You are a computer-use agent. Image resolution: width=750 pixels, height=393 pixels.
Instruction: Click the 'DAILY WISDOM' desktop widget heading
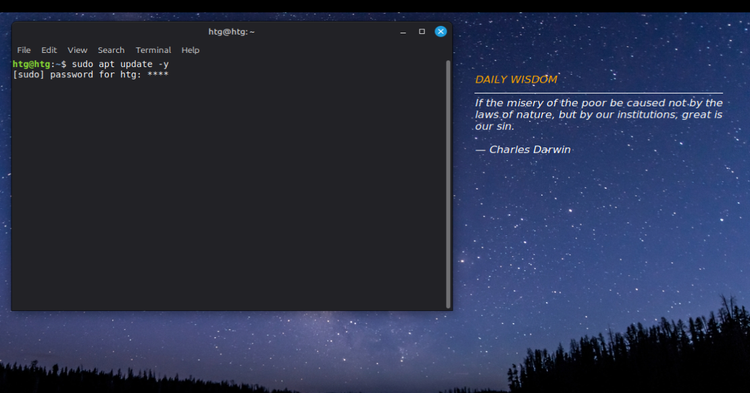pyautogui.click(x=516, y=79)
